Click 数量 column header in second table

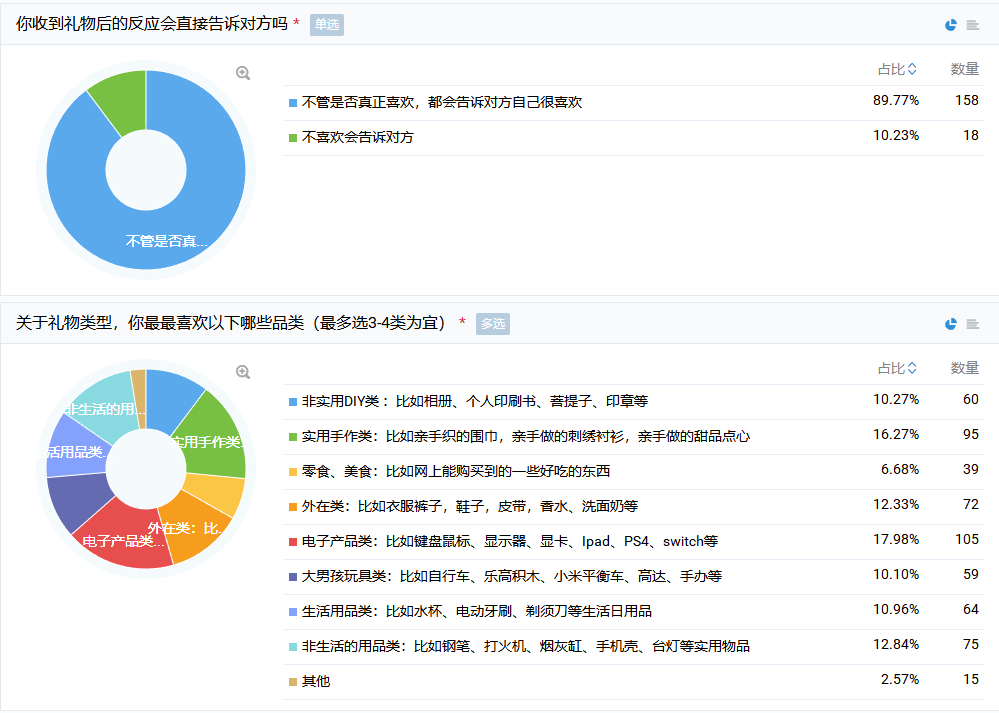[965, 368]
